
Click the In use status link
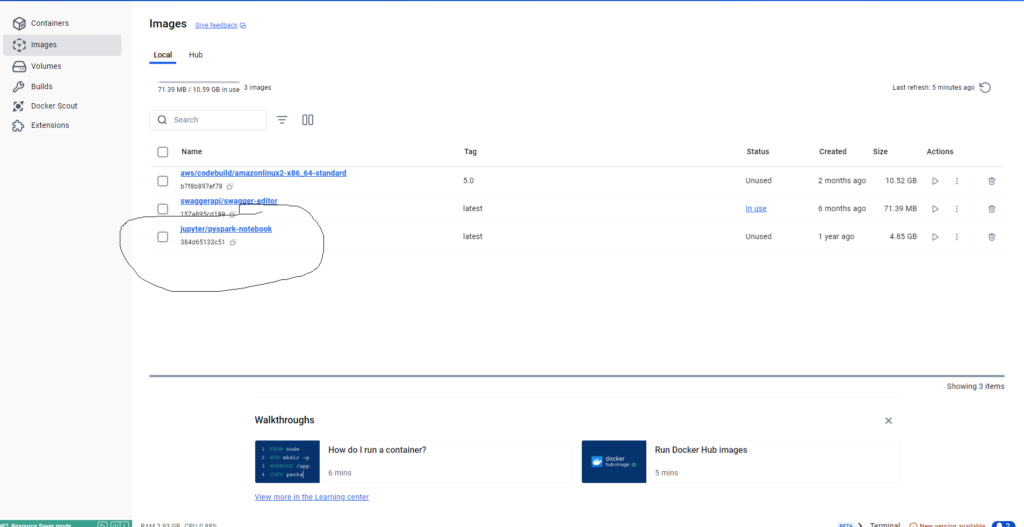[x=756, y=209]
